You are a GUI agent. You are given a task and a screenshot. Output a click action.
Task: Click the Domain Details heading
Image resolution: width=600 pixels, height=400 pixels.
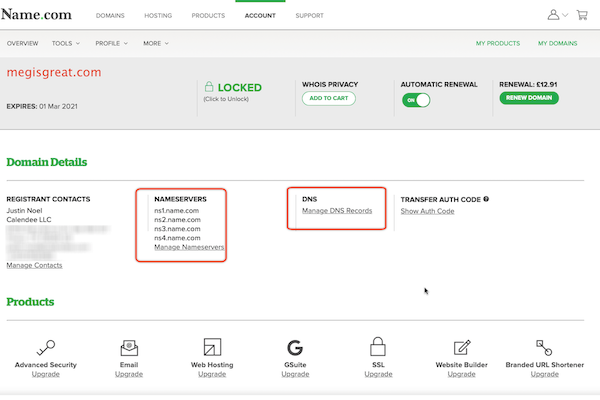point(47,162)
